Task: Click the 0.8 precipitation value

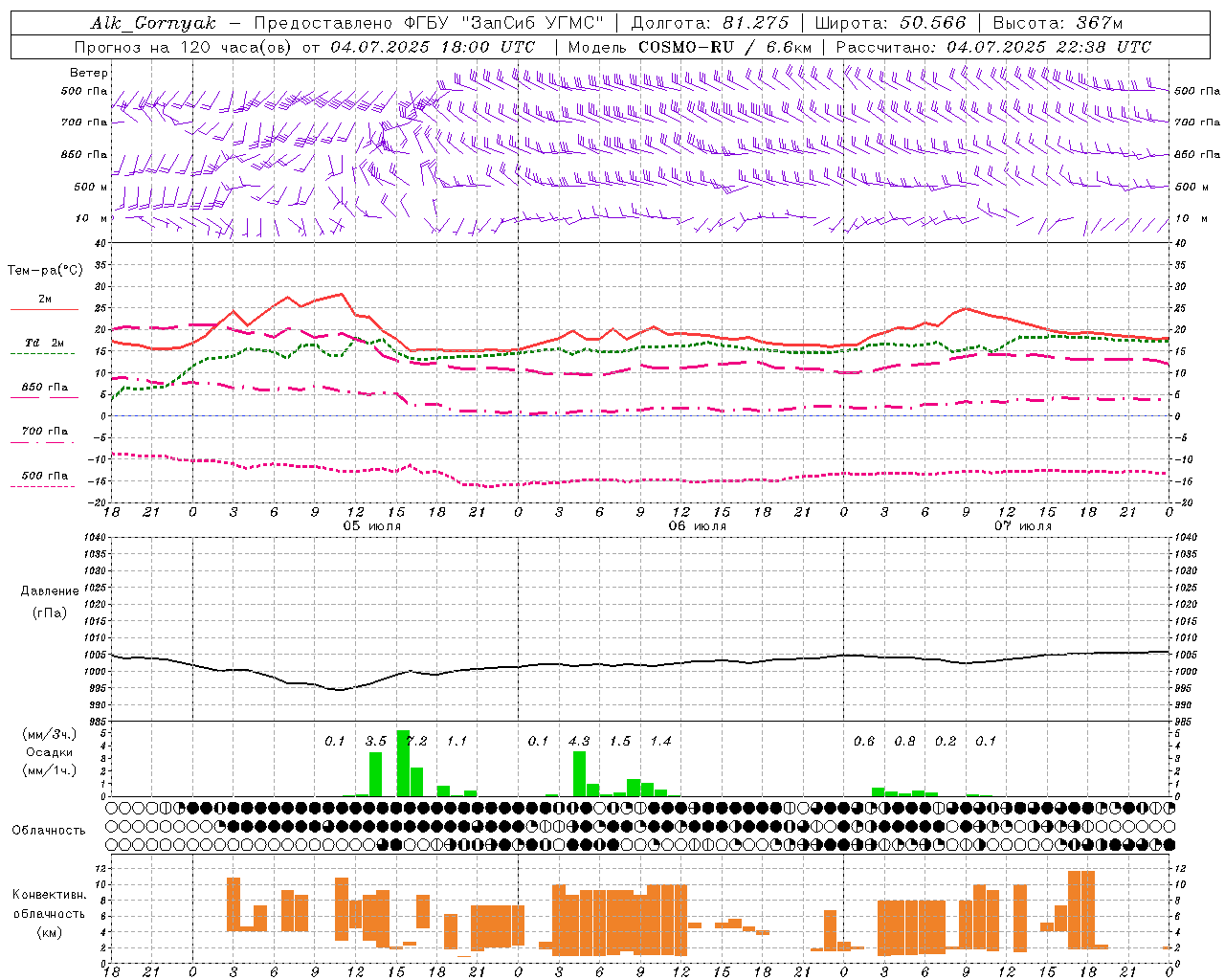Action: coord(904,741)
